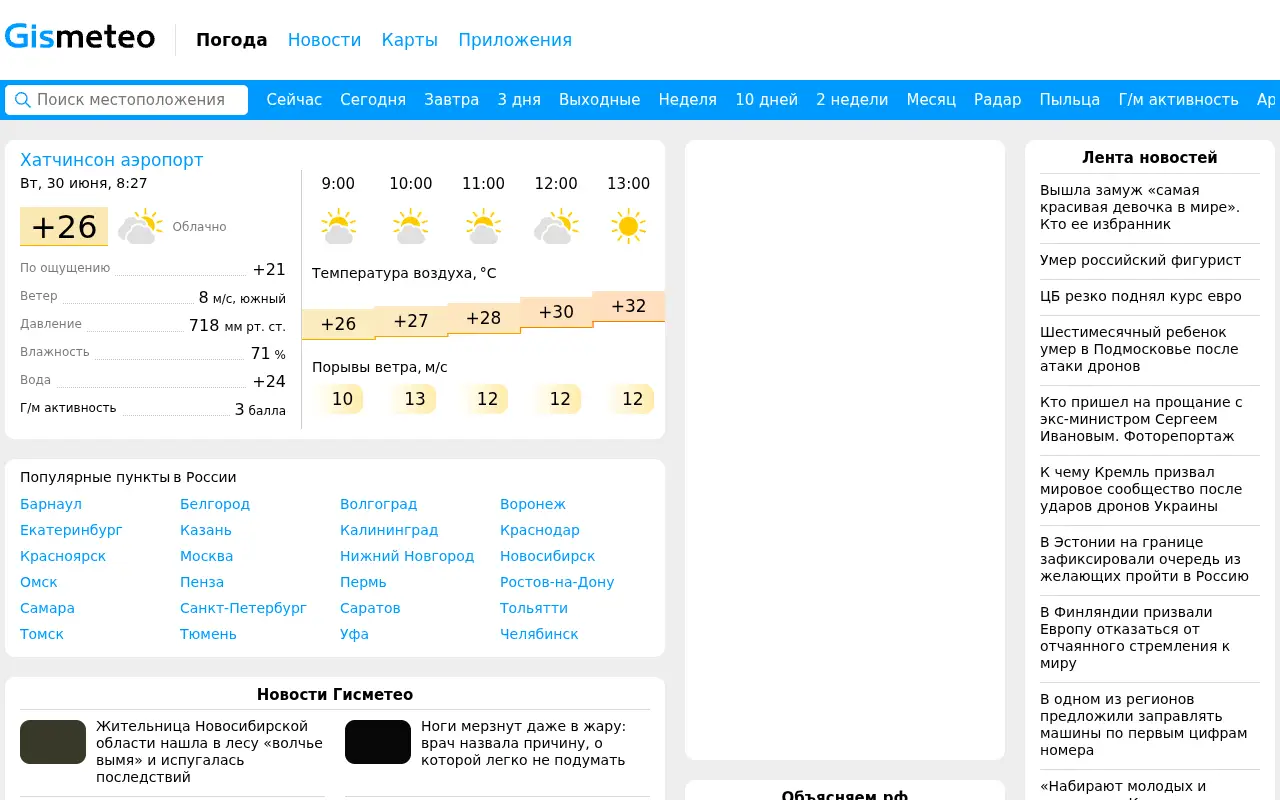Open the Неделя forecast tab

(688, 100)
